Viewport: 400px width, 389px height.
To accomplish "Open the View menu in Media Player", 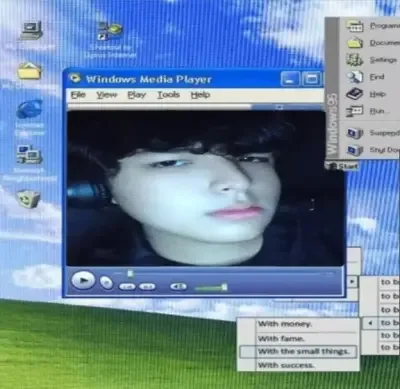I will coord(107,95).
